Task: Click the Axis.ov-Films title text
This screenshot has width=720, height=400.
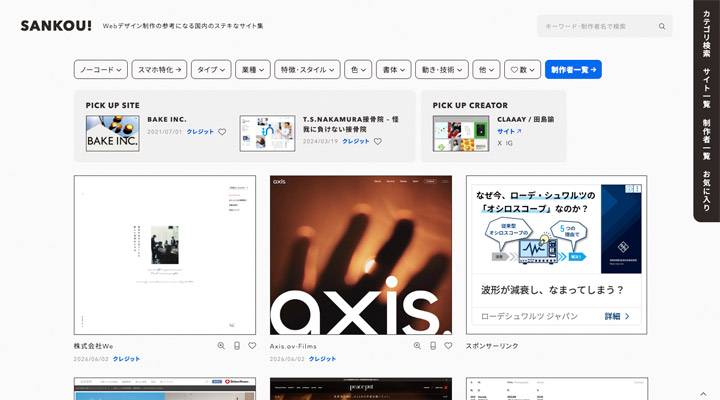Action: 293,346
